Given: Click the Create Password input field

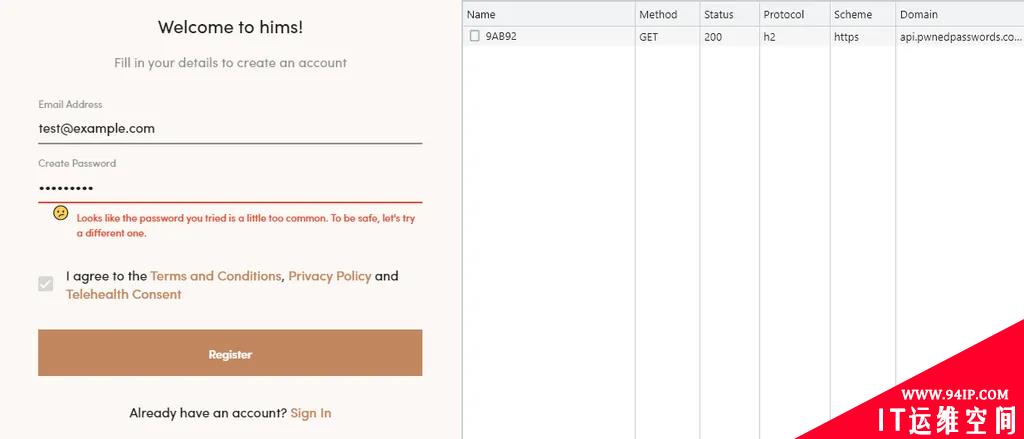Looking at the screenshot, I should point(230,189).
